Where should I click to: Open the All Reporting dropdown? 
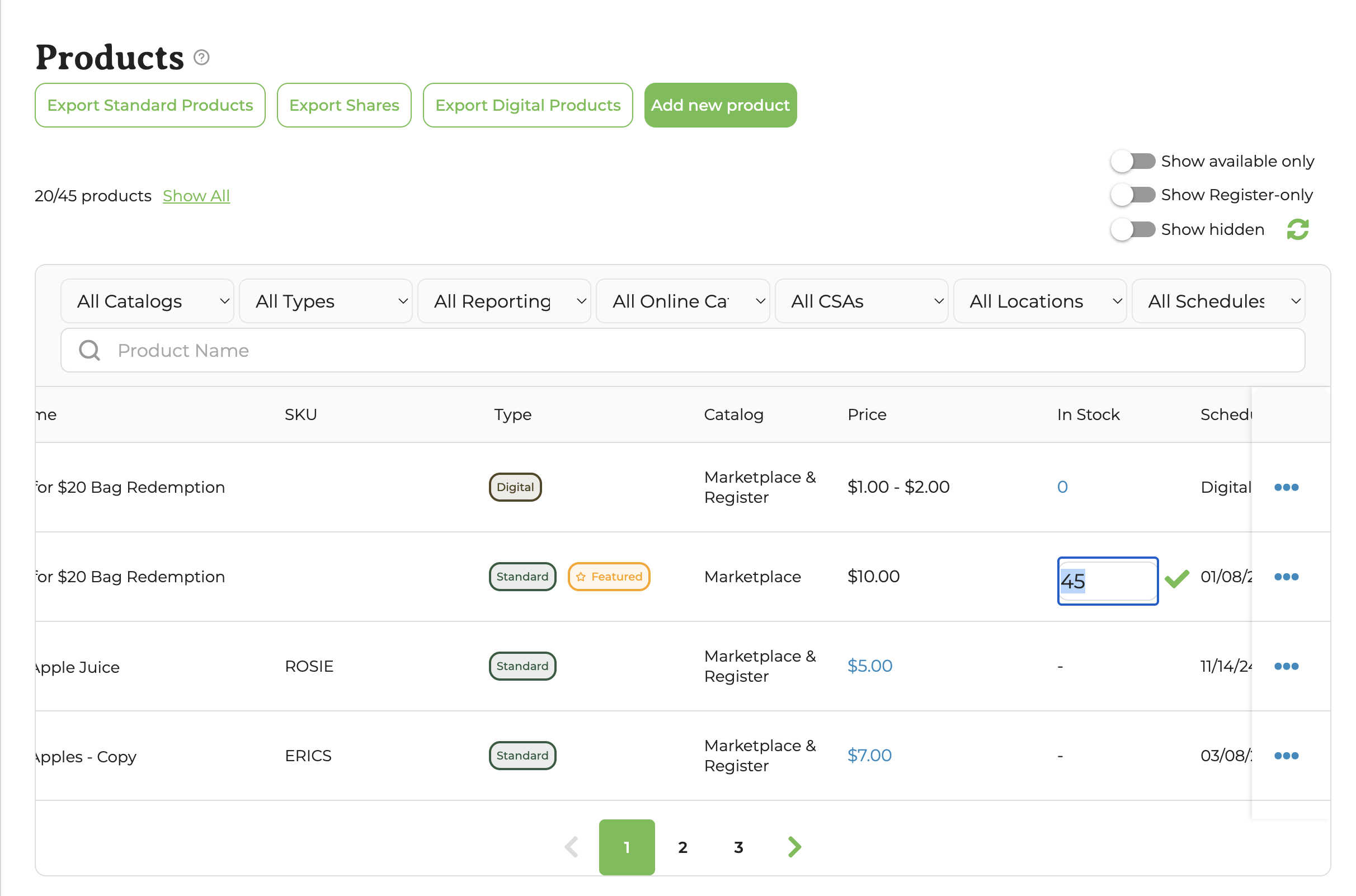[504, 301]
